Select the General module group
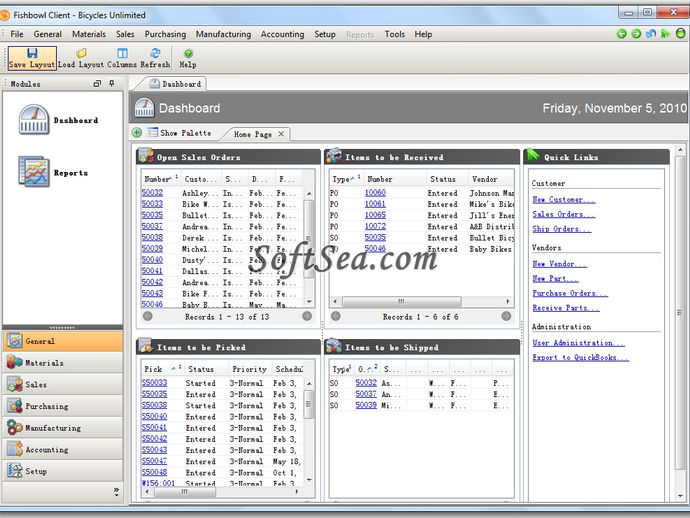Screen dimensions: 690x518 click(x=62, y=341)
